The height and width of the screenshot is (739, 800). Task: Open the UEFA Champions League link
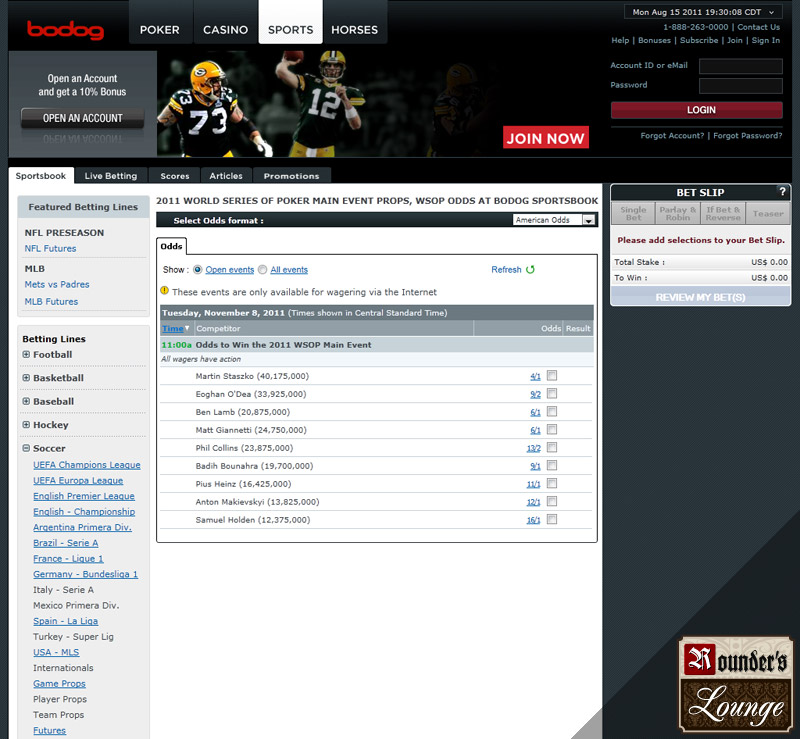click(x=87, y=465)
